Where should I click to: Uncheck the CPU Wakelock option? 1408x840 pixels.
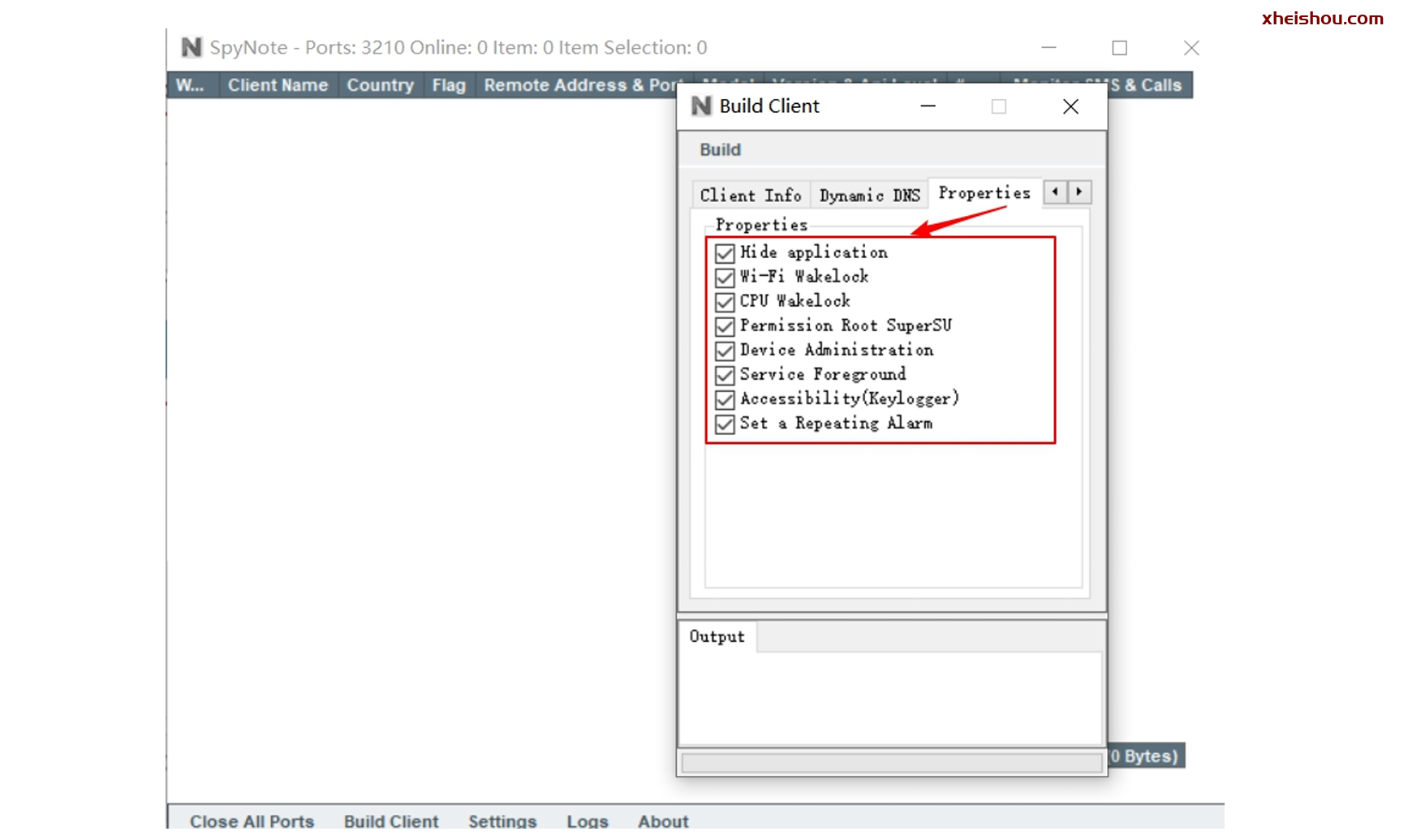pos(725,302)
